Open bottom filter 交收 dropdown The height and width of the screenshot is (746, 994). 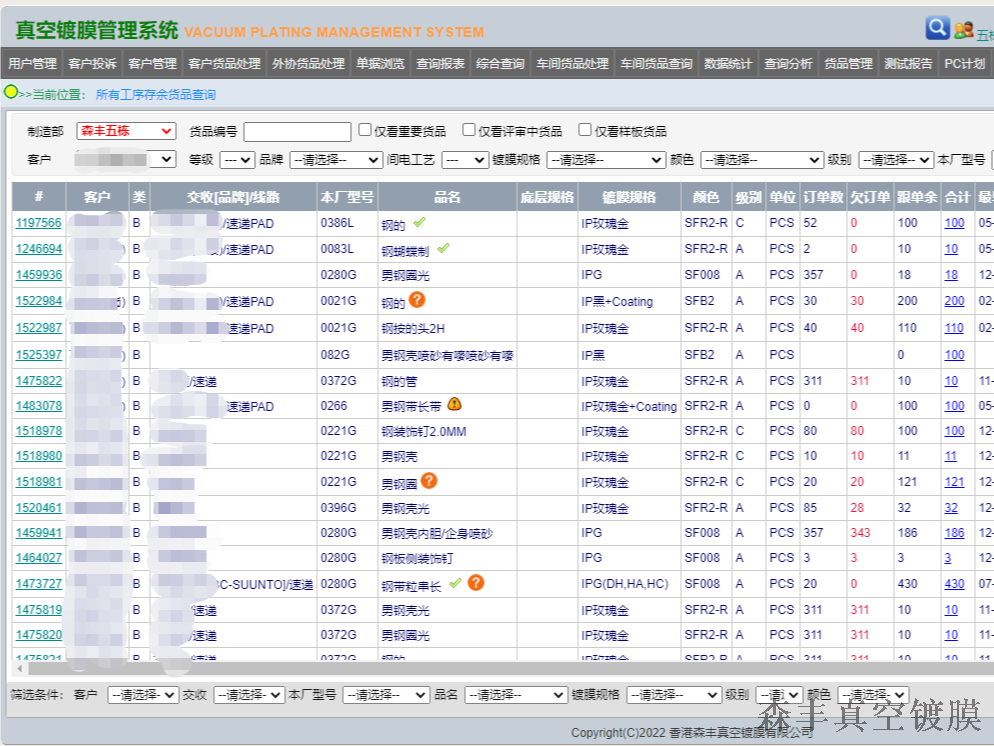coord(248,695)
